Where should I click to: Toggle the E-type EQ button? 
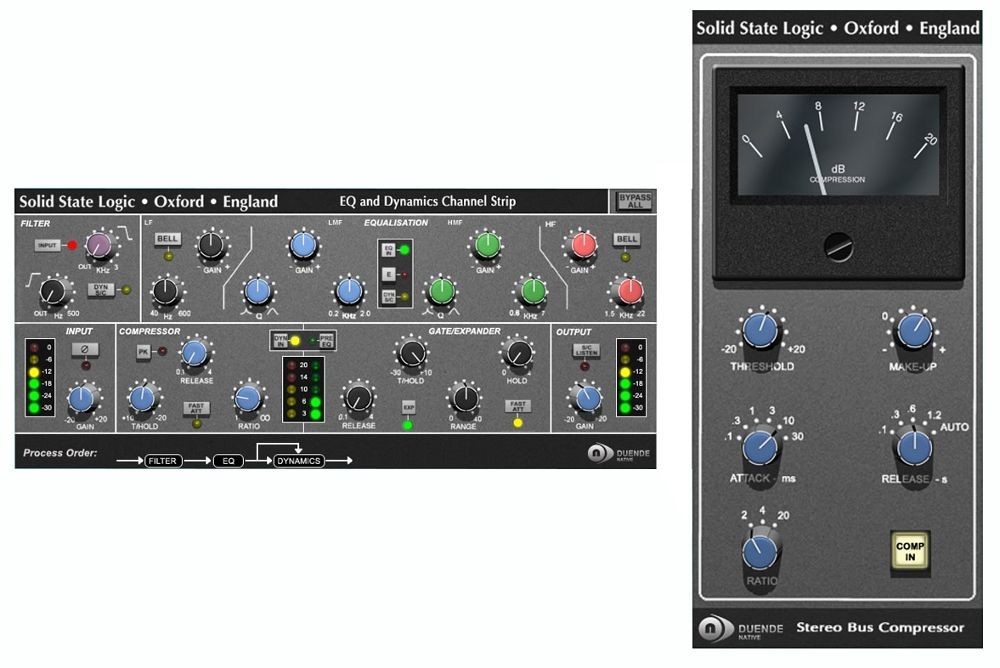point(388,274)
